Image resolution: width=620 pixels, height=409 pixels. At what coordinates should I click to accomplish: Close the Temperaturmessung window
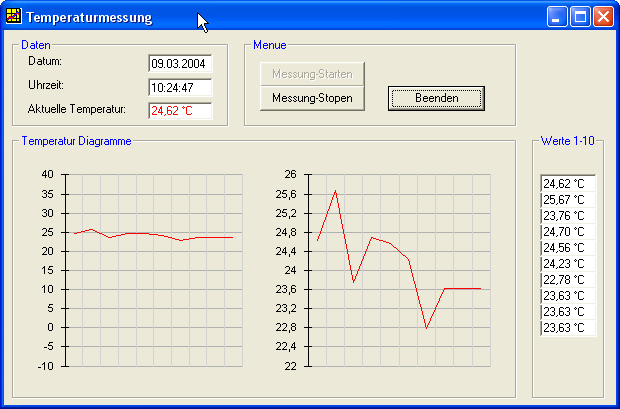click(603, 17)
